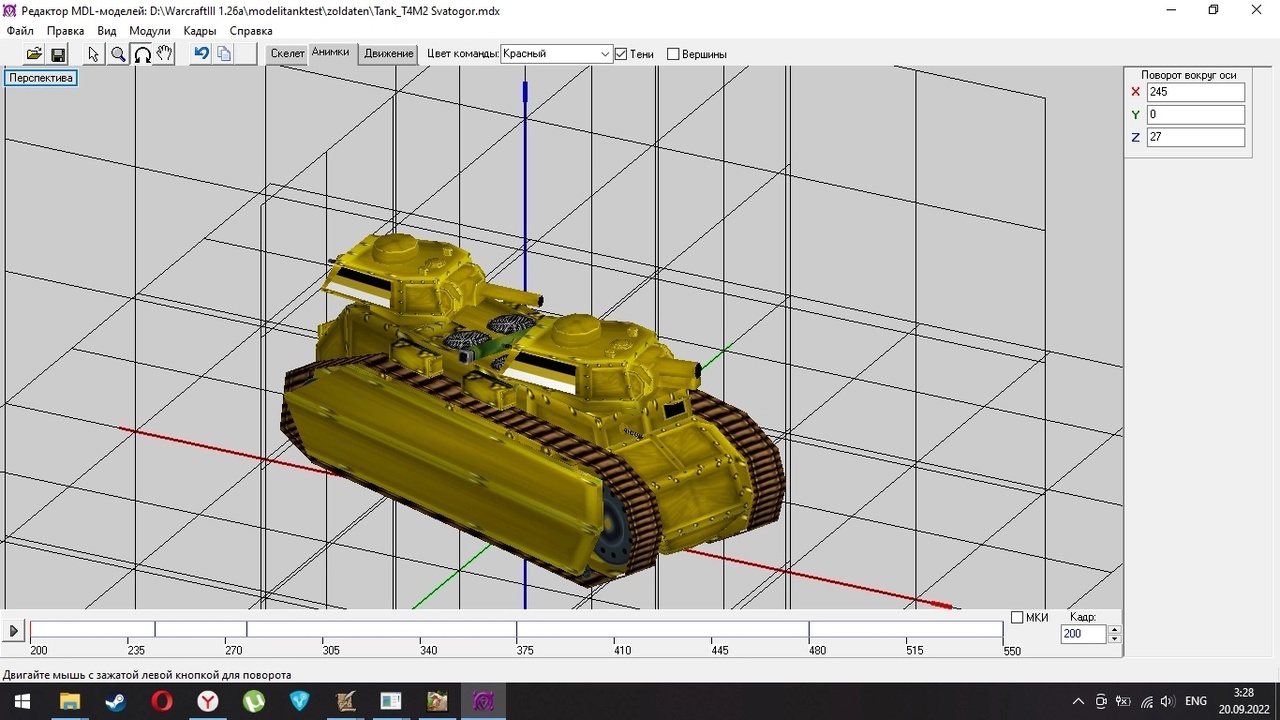Tick the МКИ checkbox
Viewport: 1280px width, 720px height.
point(1017,617)
